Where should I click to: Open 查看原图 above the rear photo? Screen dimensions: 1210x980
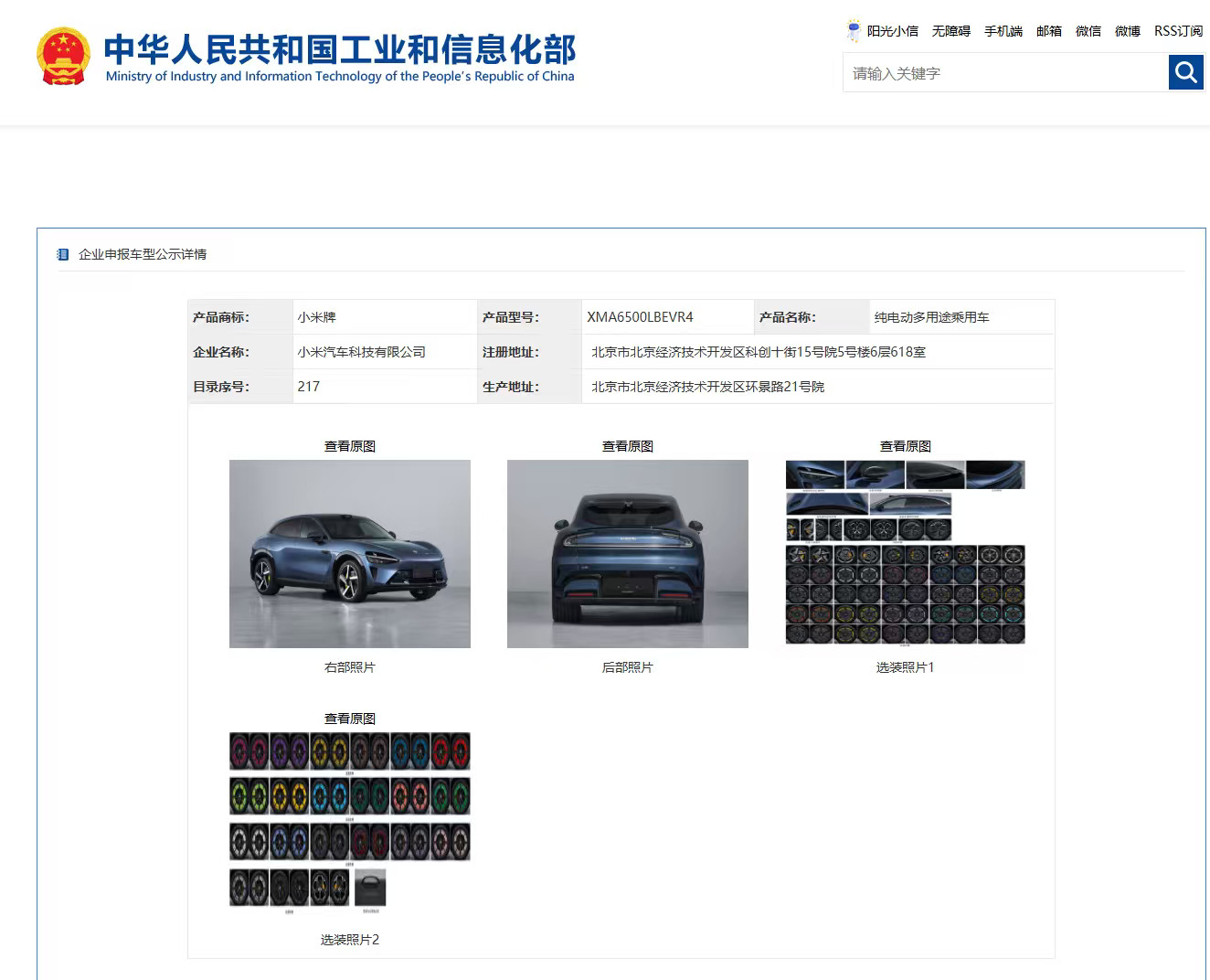point(627,445)
